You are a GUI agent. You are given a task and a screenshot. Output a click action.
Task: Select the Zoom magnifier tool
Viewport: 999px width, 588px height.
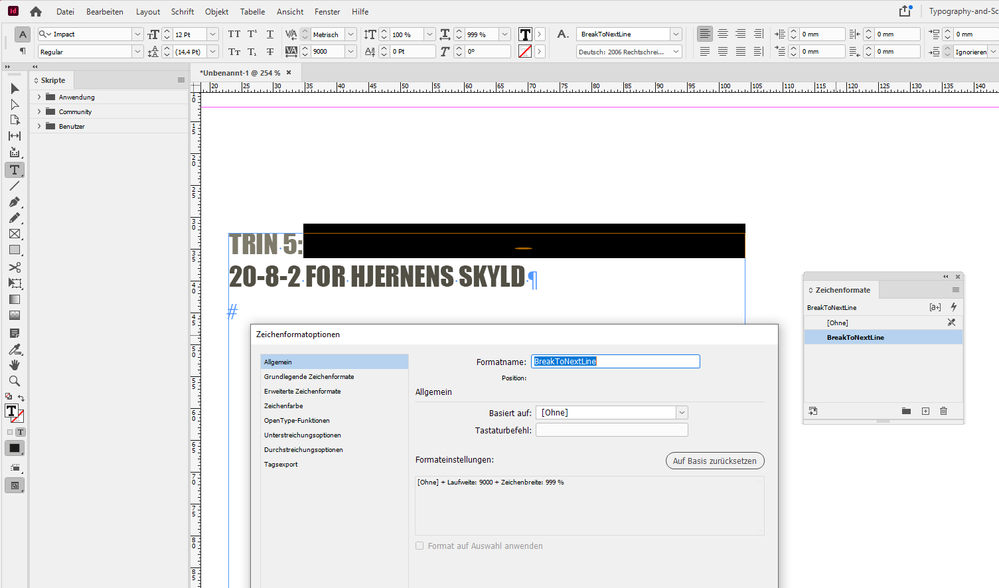[x=15, y=381]
